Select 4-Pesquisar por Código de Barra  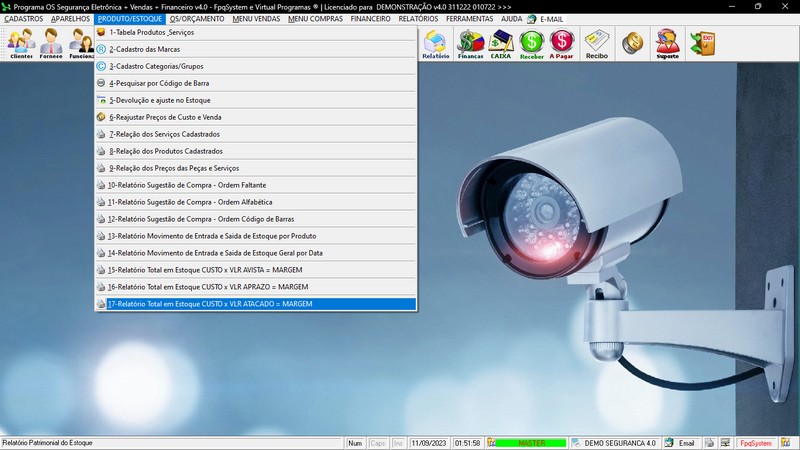(256, 83)
